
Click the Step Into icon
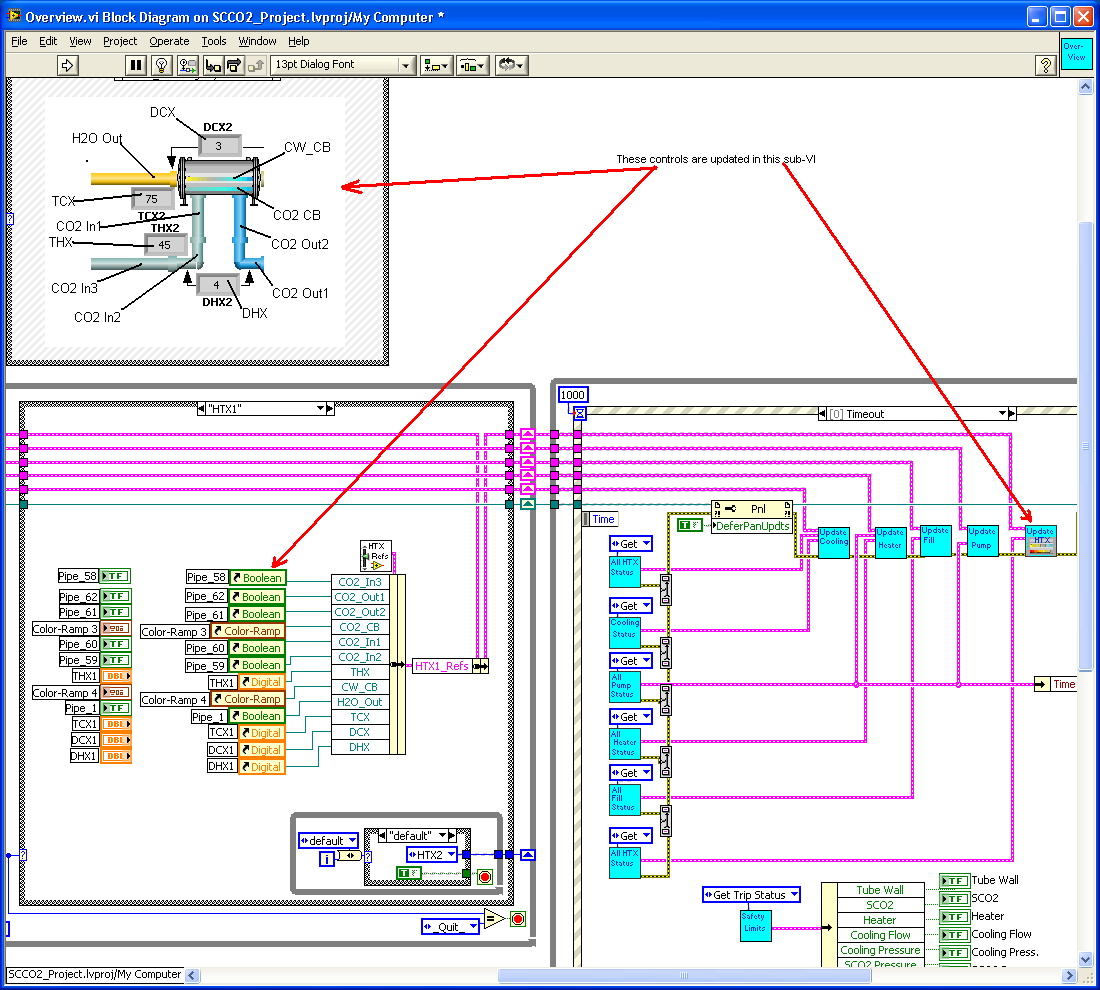coord(212,65)
